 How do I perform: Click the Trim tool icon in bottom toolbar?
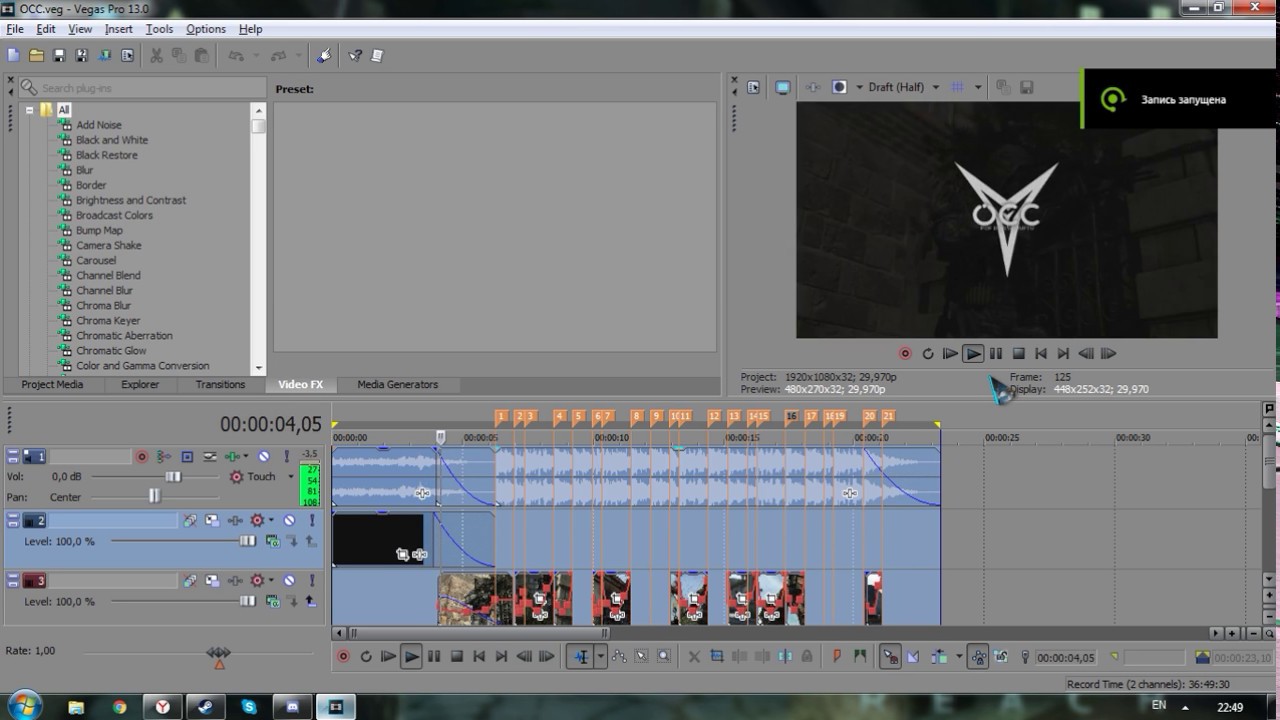[717, 657]
